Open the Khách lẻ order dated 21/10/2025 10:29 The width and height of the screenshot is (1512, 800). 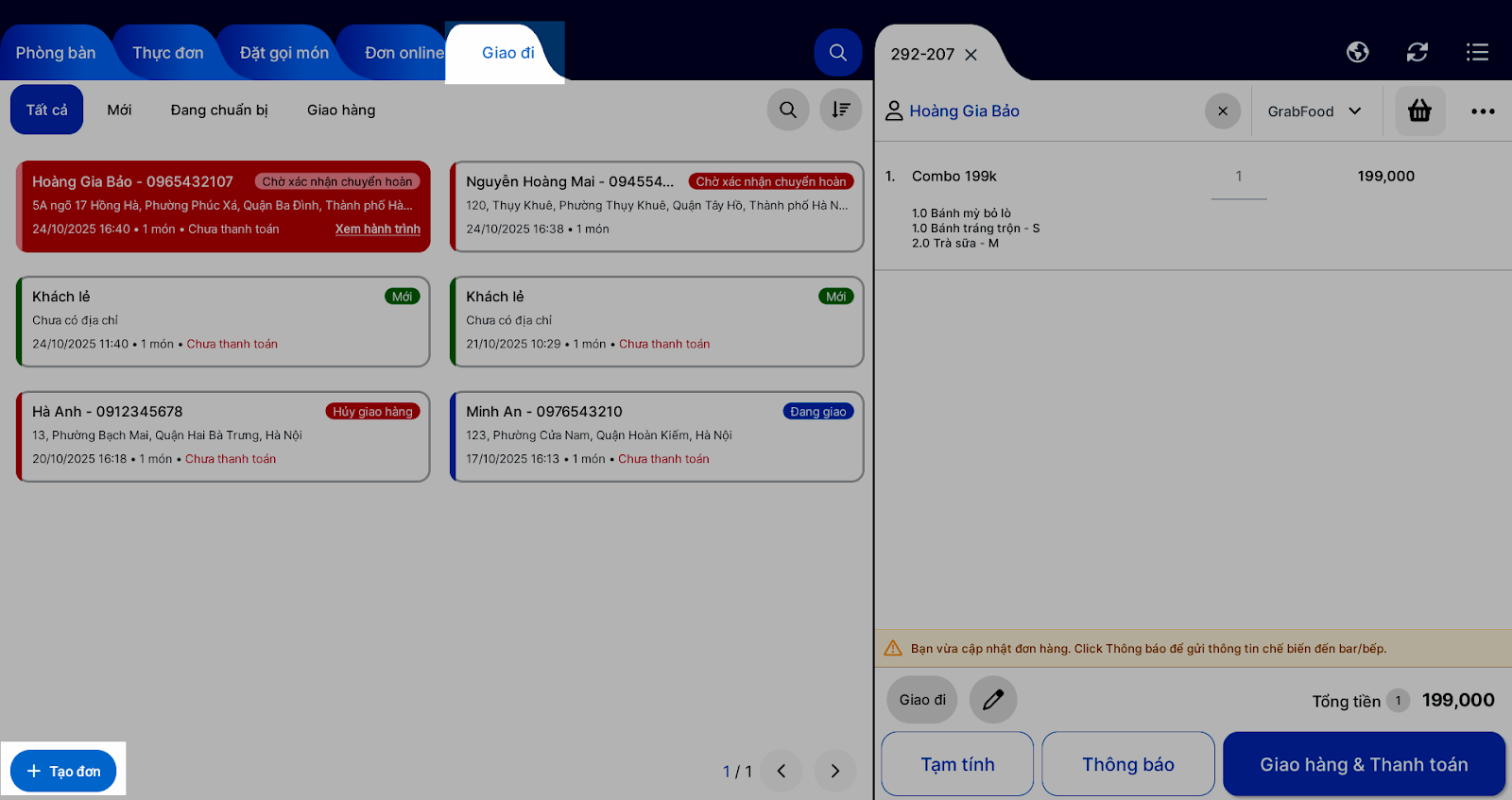click(x=657, y=321)
